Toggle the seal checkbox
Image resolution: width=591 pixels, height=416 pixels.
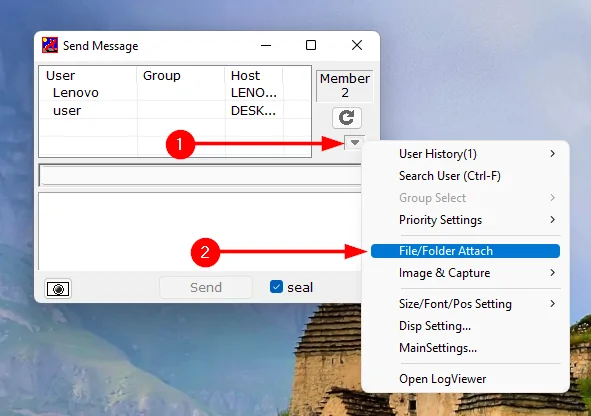tap(276, 287)
